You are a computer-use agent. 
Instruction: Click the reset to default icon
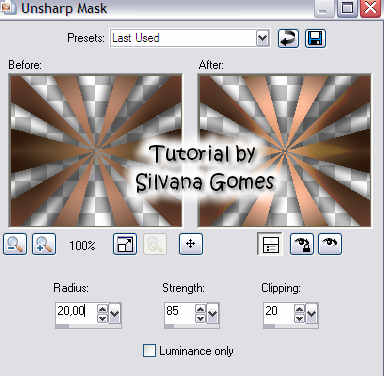pos(288,38)
